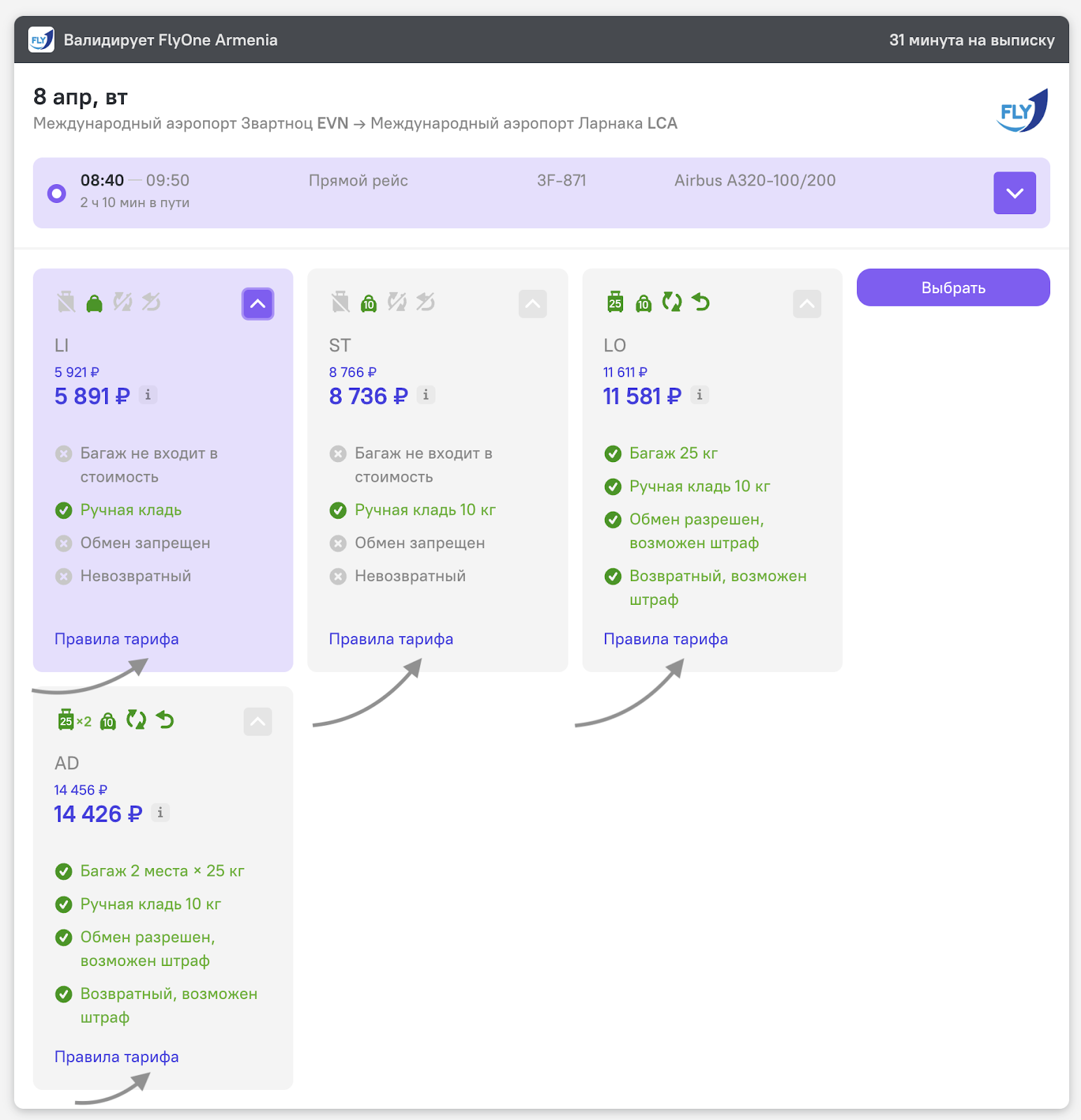Click the non-refundable icon in ST card
The width and height of the screenshot is (1081, 1120).
tap(426, 302)
